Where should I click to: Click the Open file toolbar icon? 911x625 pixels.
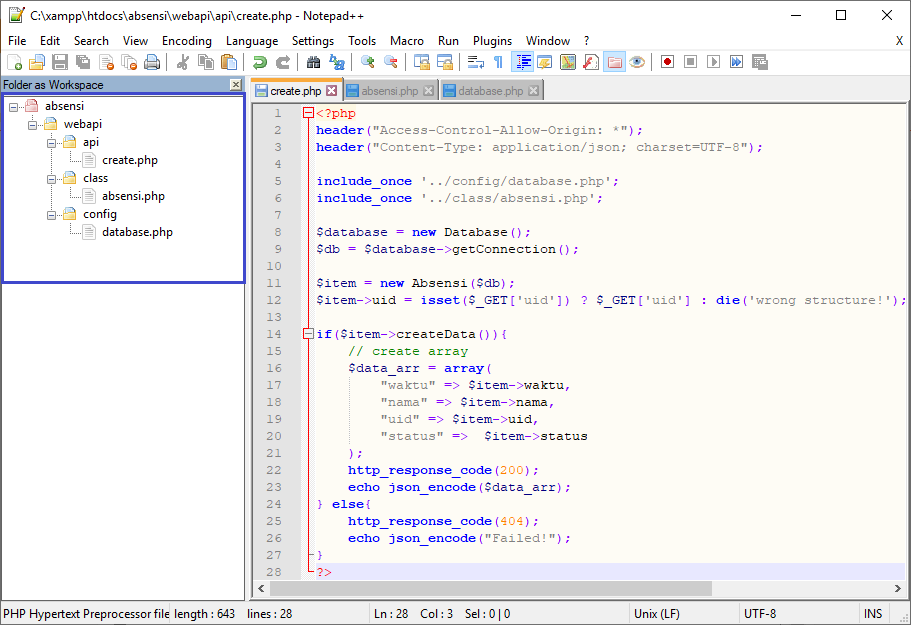click(37, 62)
